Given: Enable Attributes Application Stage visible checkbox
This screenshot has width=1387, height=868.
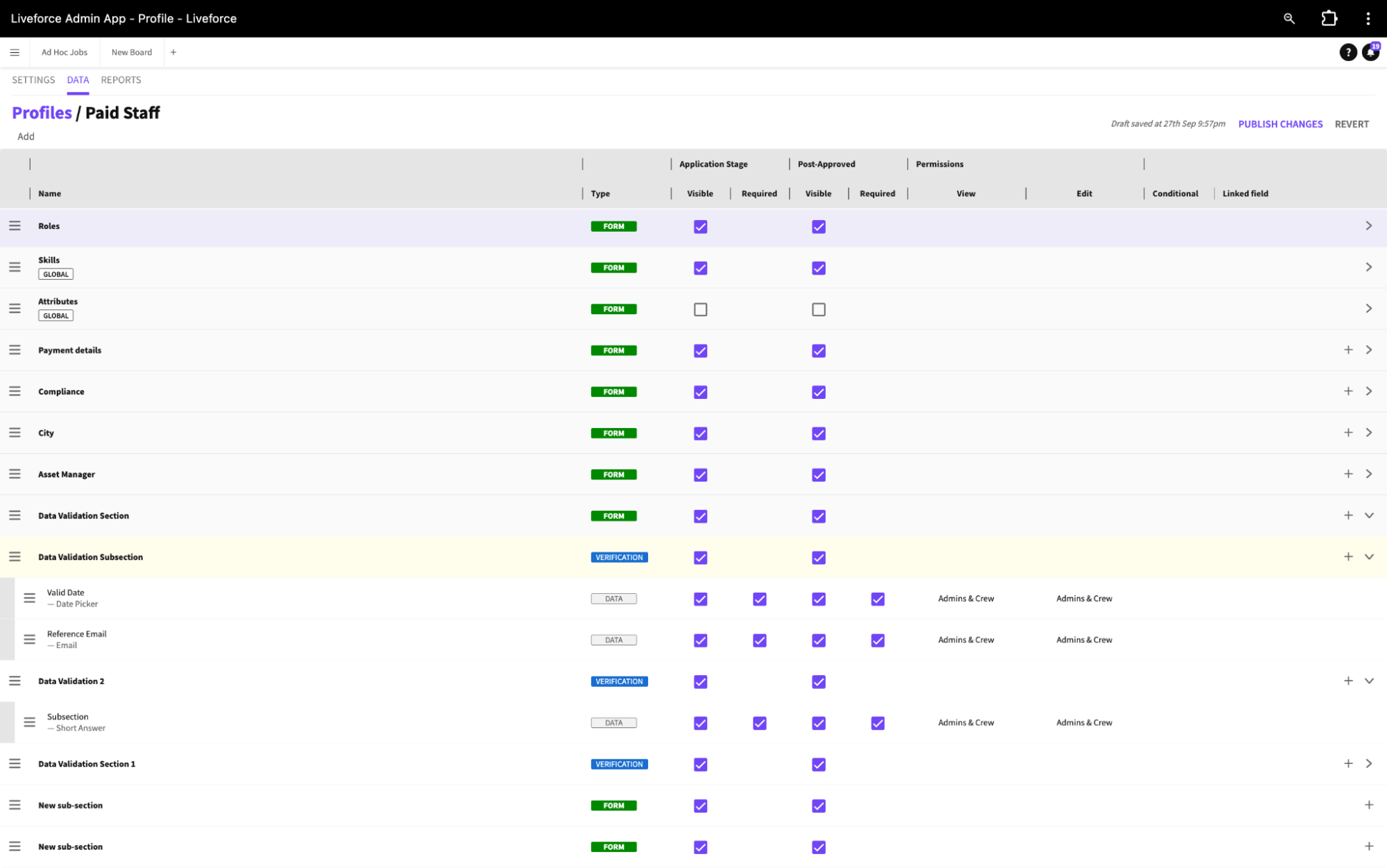Looking at the screenshot, I should 700,309.
